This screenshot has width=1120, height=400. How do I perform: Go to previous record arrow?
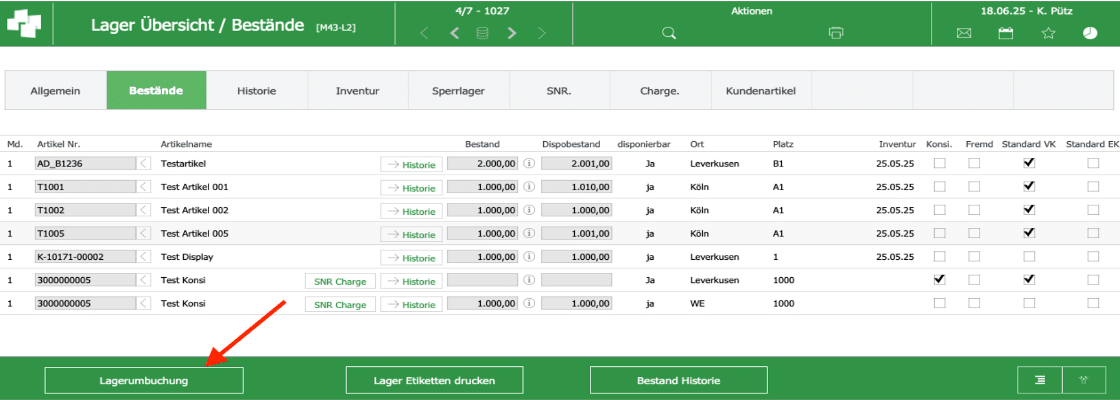pyautogui.click(x=455, y=33)
